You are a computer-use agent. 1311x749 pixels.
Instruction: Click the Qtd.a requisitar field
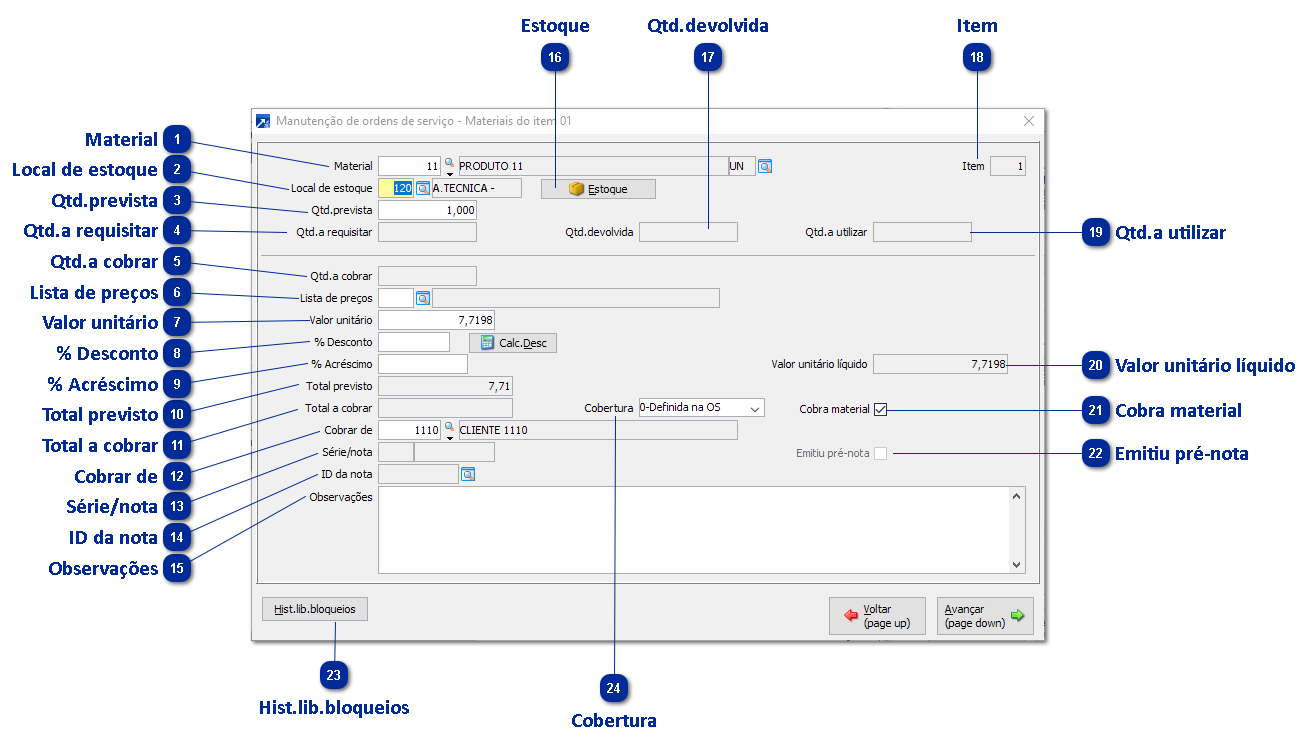(427, 232)
